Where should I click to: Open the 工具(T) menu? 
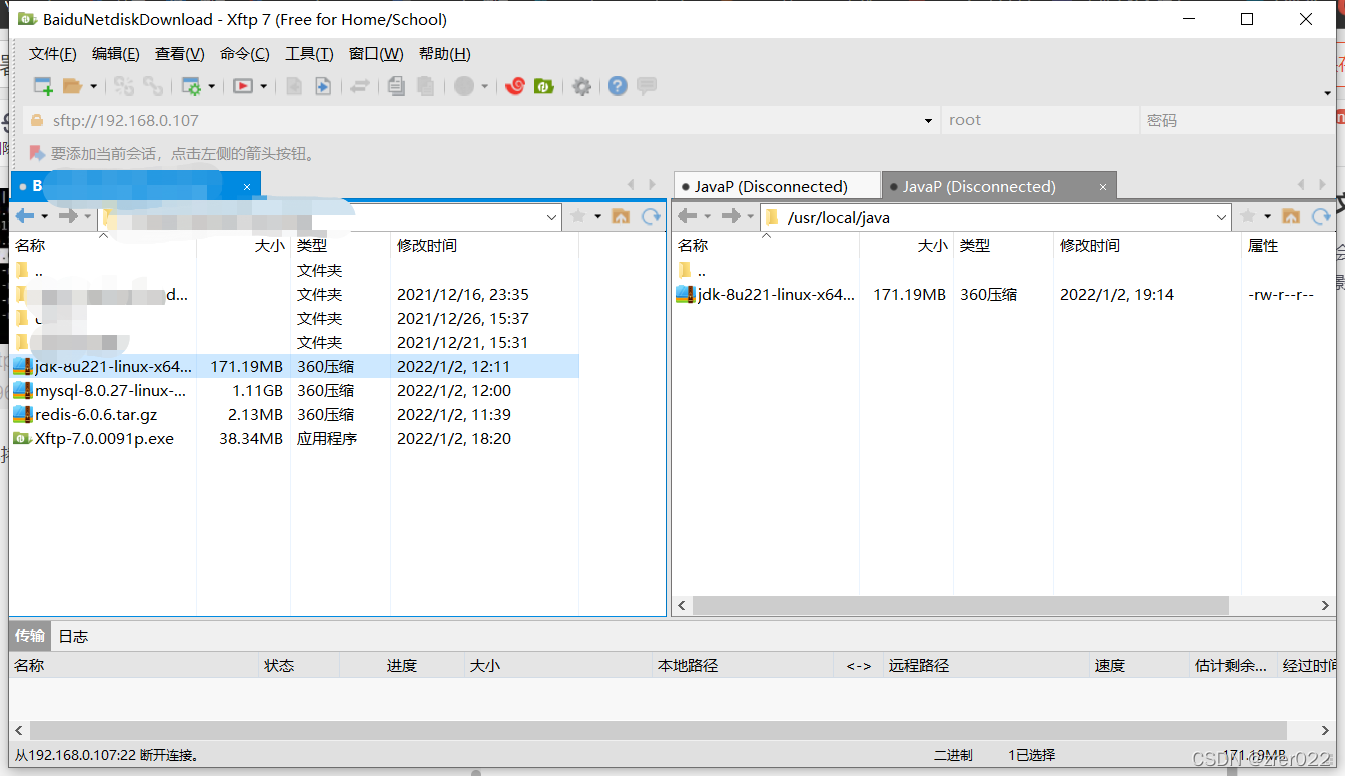pyautogui.click(x=309, y=54)
